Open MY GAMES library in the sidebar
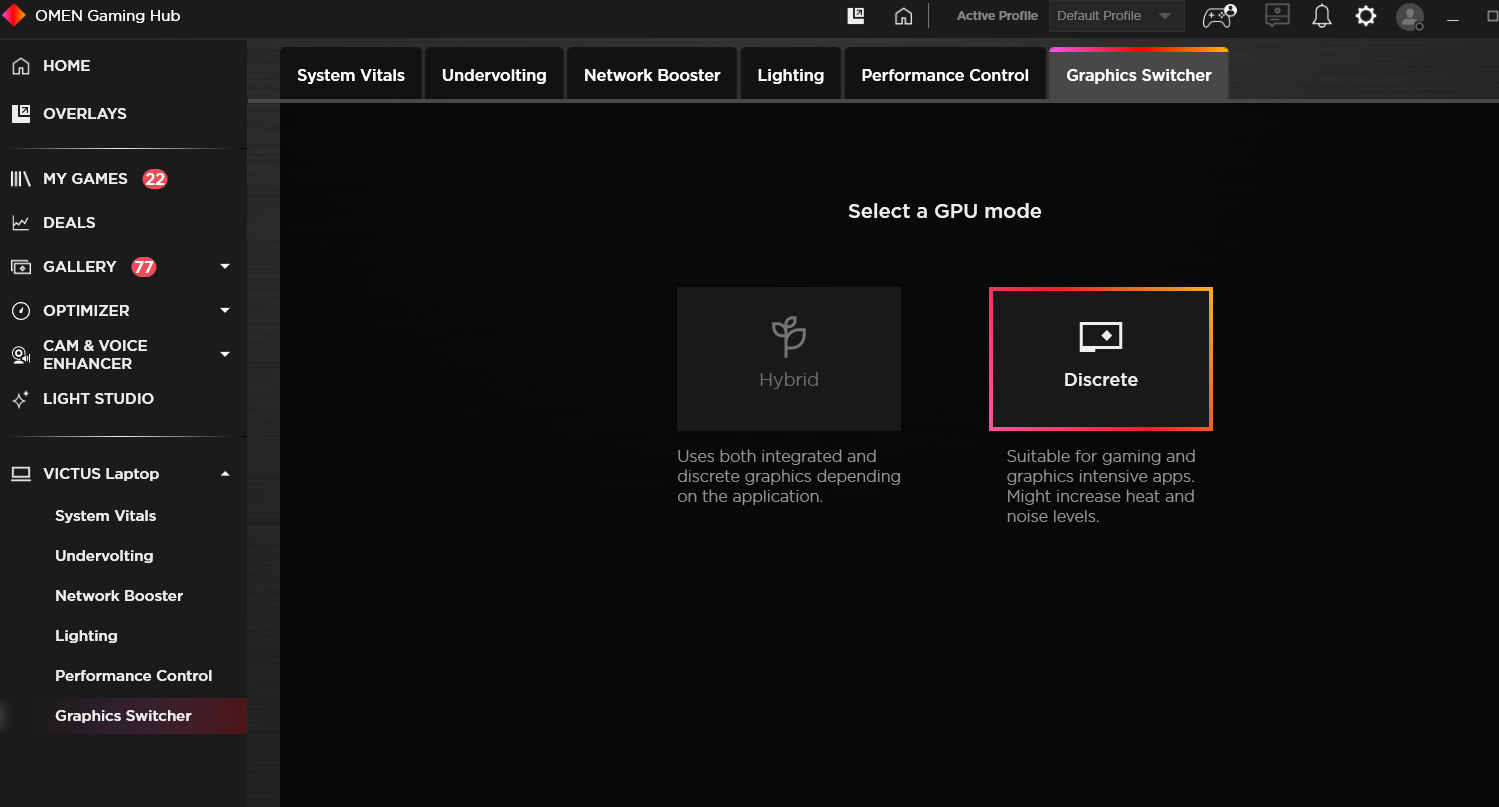The image size is (1499, 807). pos(85,179)
